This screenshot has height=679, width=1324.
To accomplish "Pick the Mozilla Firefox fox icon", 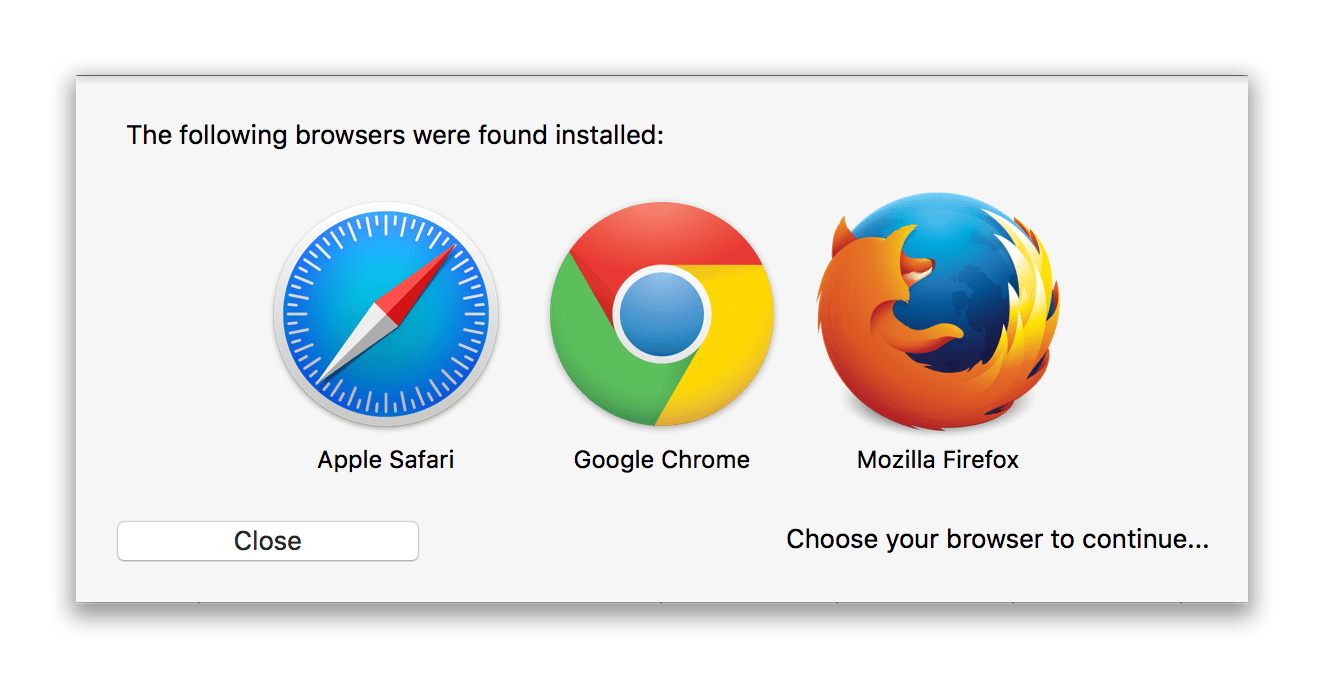I will (938, 312).
